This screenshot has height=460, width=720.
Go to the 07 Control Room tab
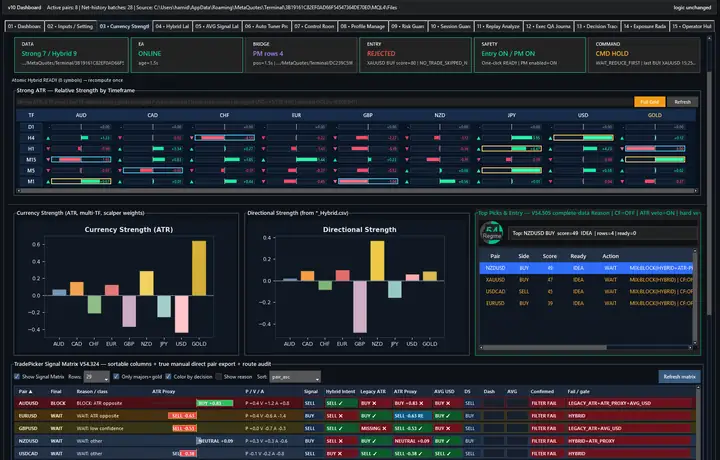tap(314, 27)
